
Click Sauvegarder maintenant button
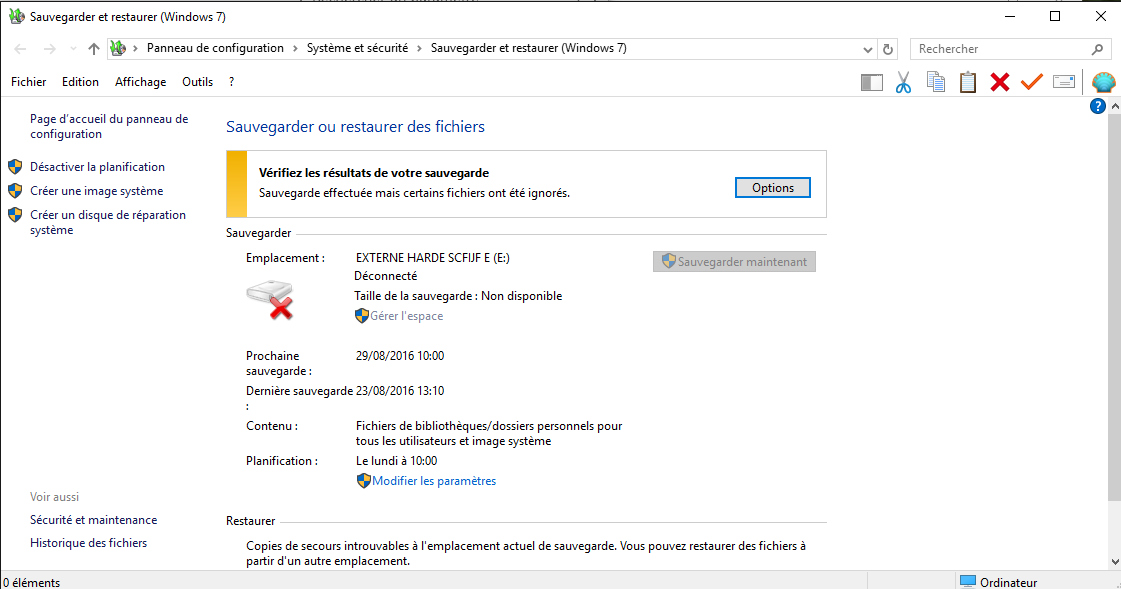(x=734, y=262)
